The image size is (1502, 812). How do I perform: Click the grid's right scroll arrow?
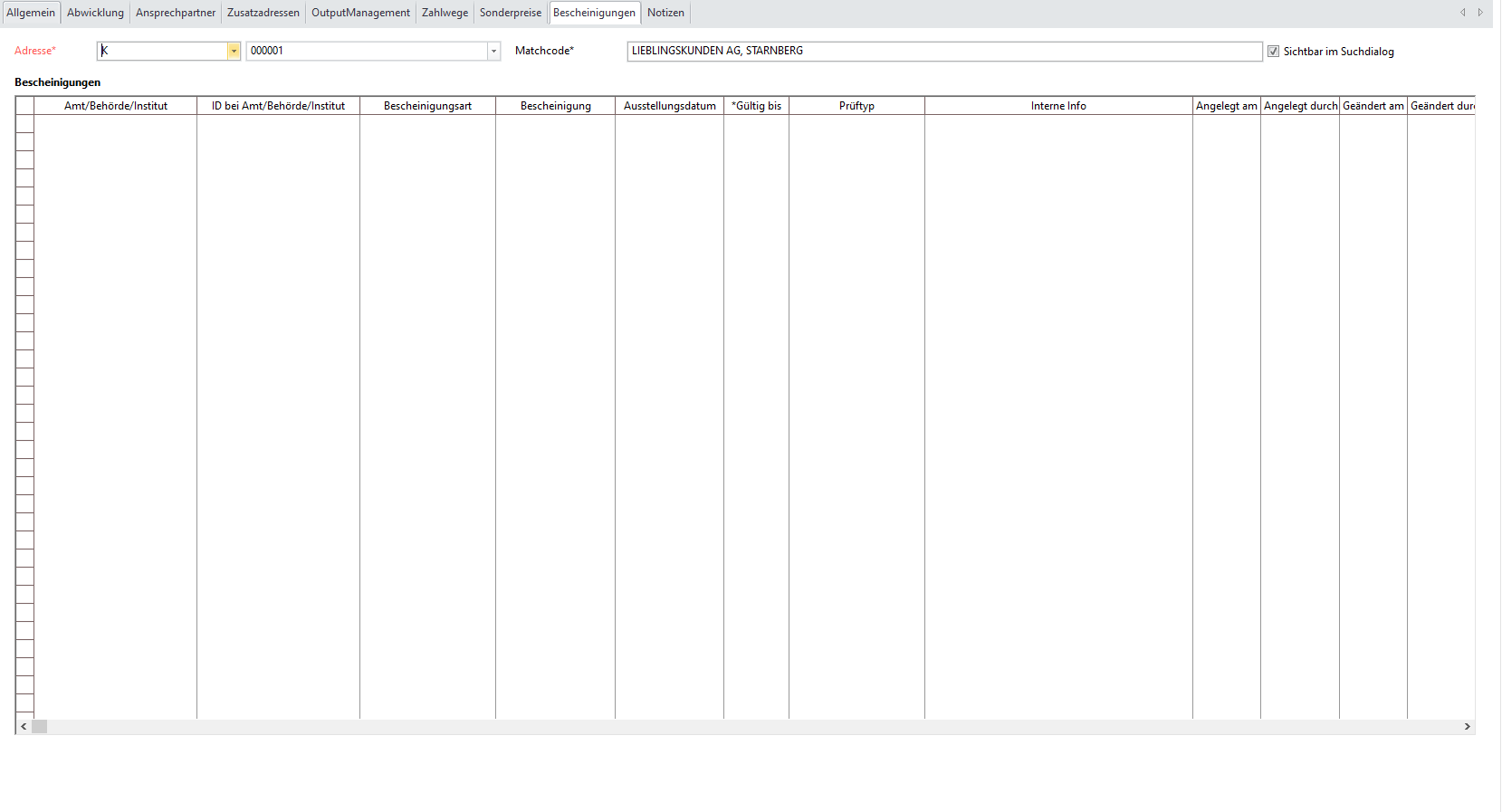(x=1467, y=727)
